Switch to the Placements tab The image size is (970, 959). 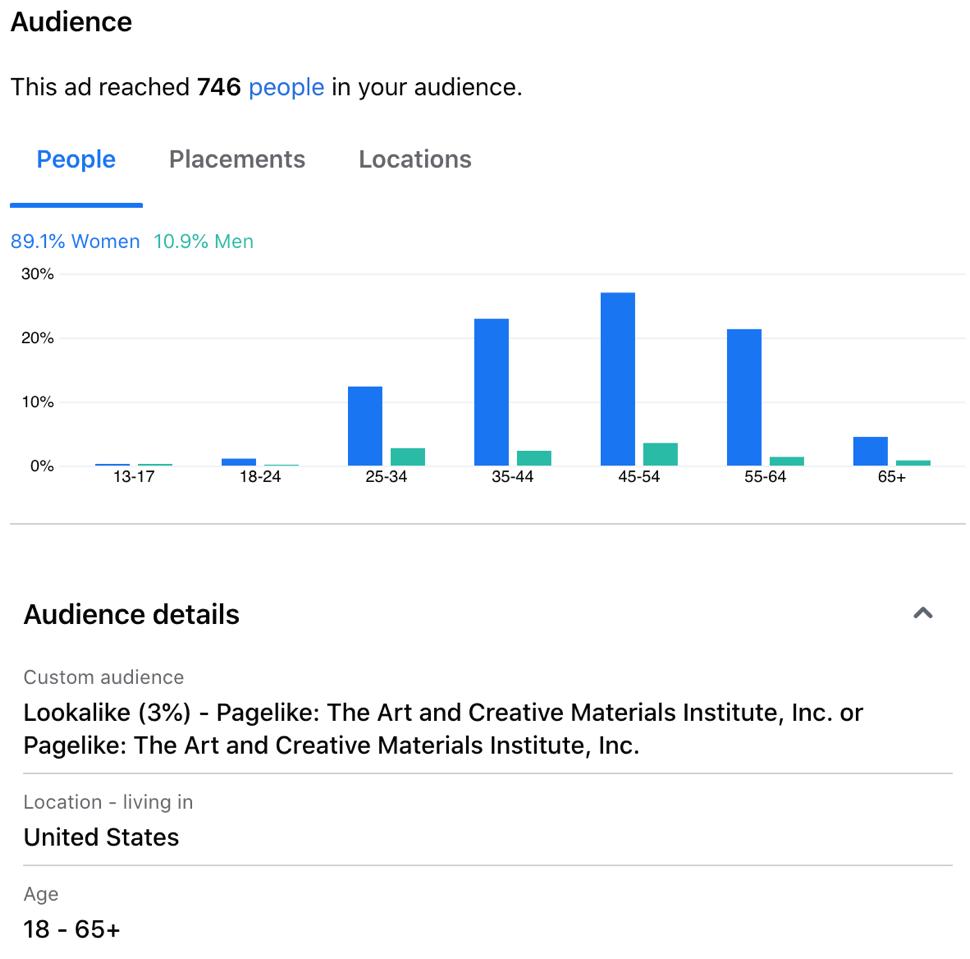click(x=237, y=159)
